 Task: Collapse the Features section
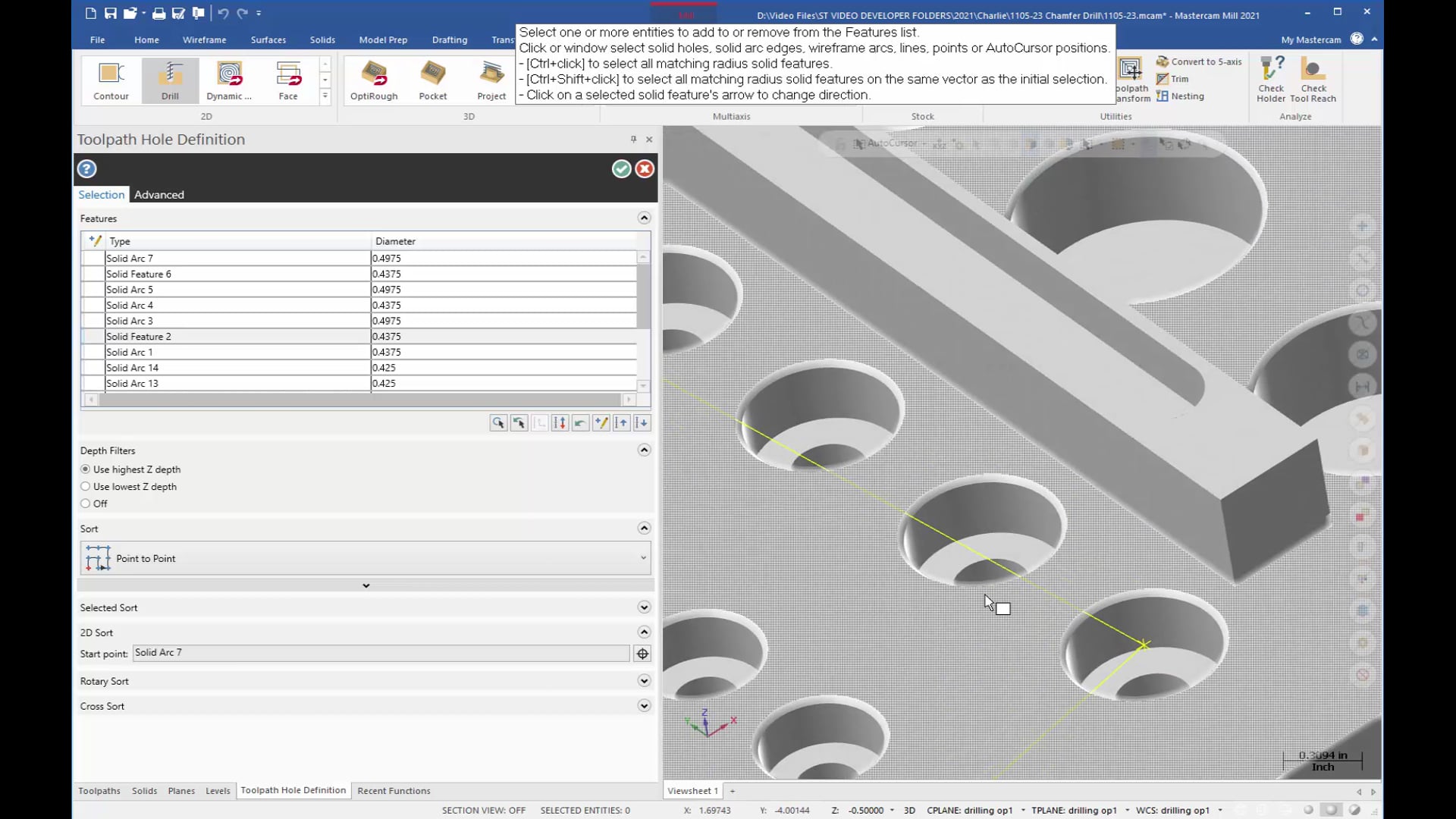click(x=644, y=218)
